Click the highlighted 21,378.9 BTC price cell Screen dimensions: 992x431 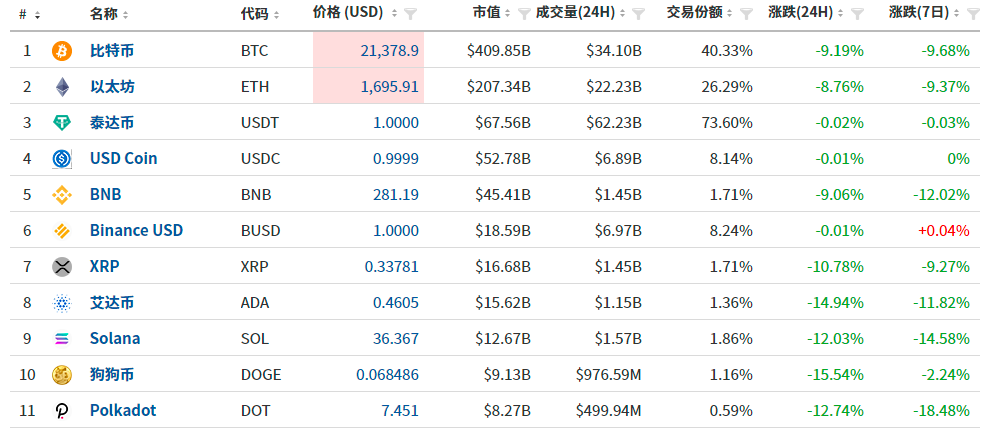pyautogui.click(x=368, y=51)
